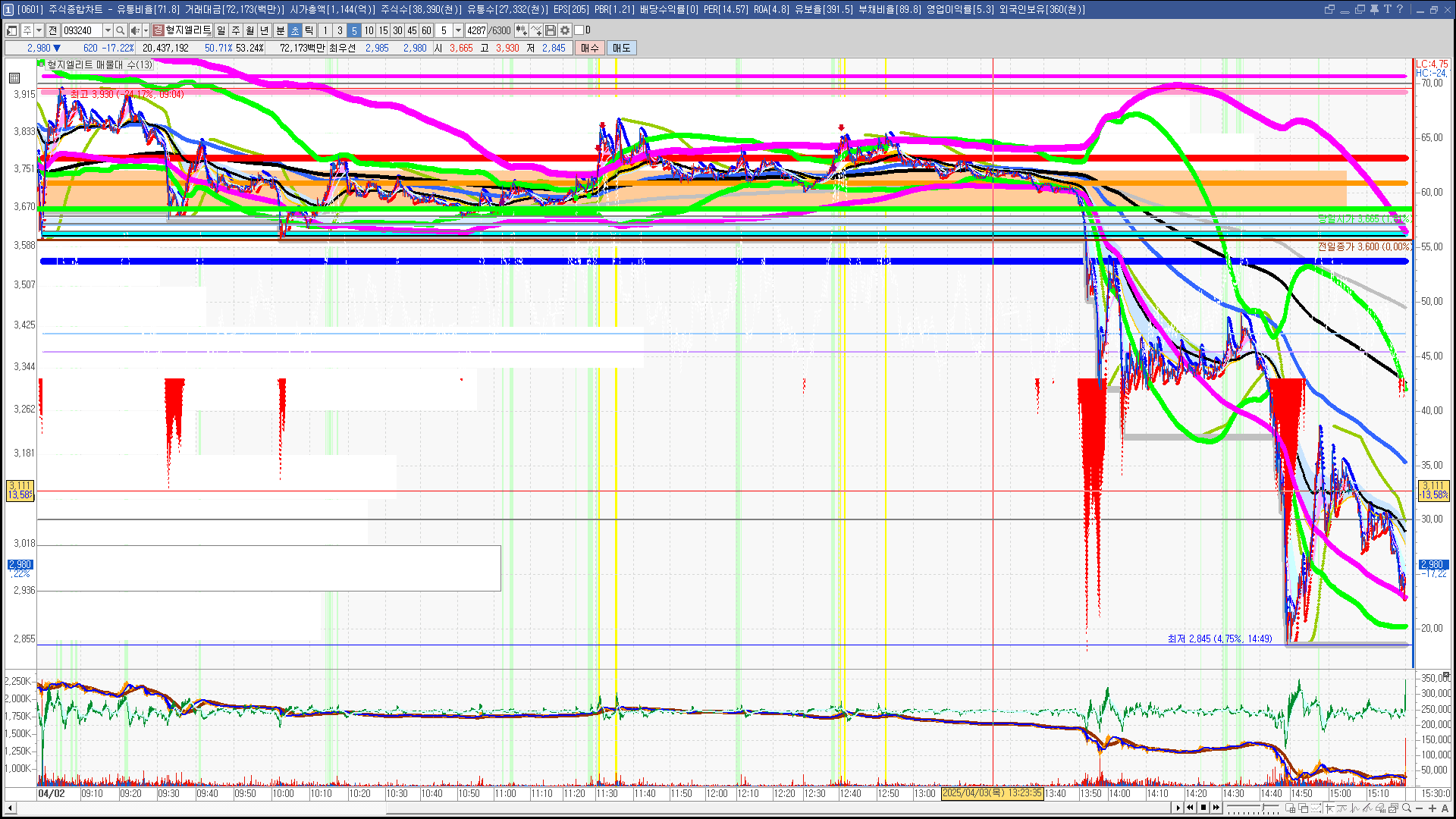Open the stock code 093240 dropdown
The height and width of the screenshot is (819, 1456).
pos(108,30)
